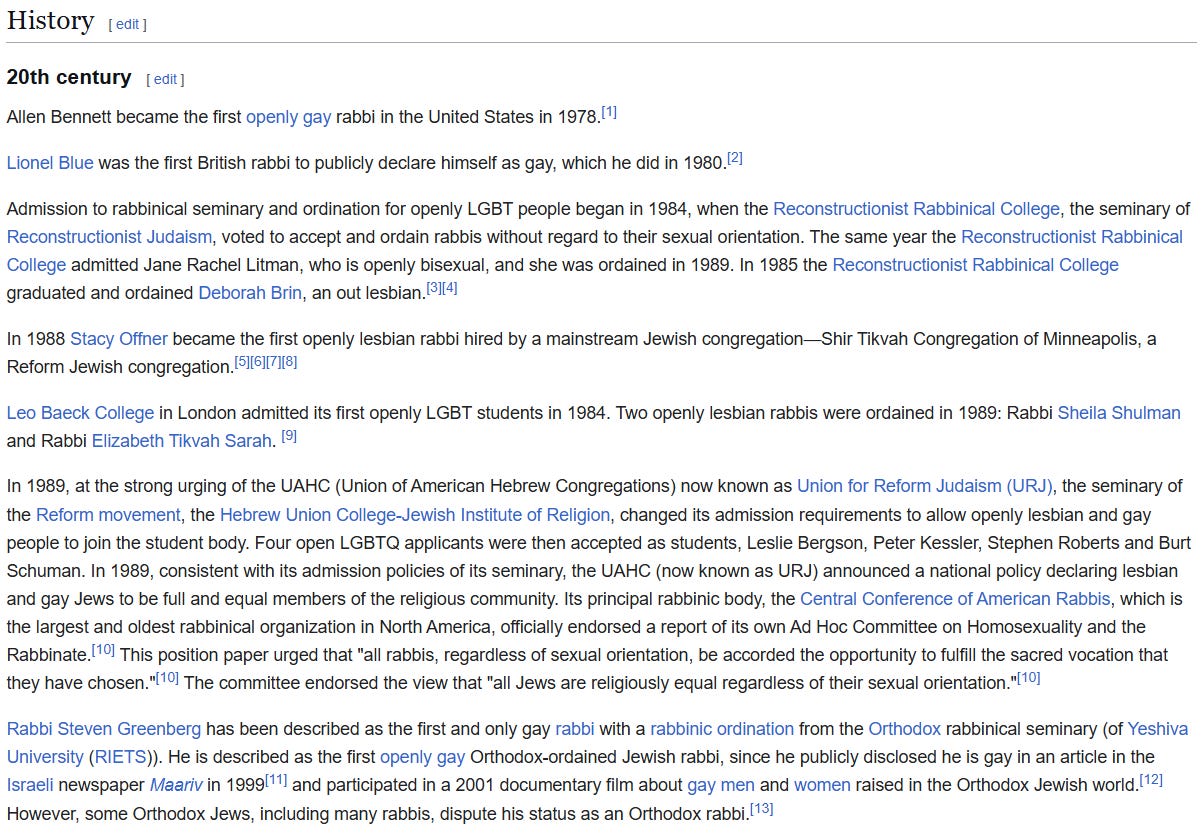Open Reconstructionist Rabbinical College link after 'In 1985 the'
This screenshot has height=837, width=1202.
point(975,265)
